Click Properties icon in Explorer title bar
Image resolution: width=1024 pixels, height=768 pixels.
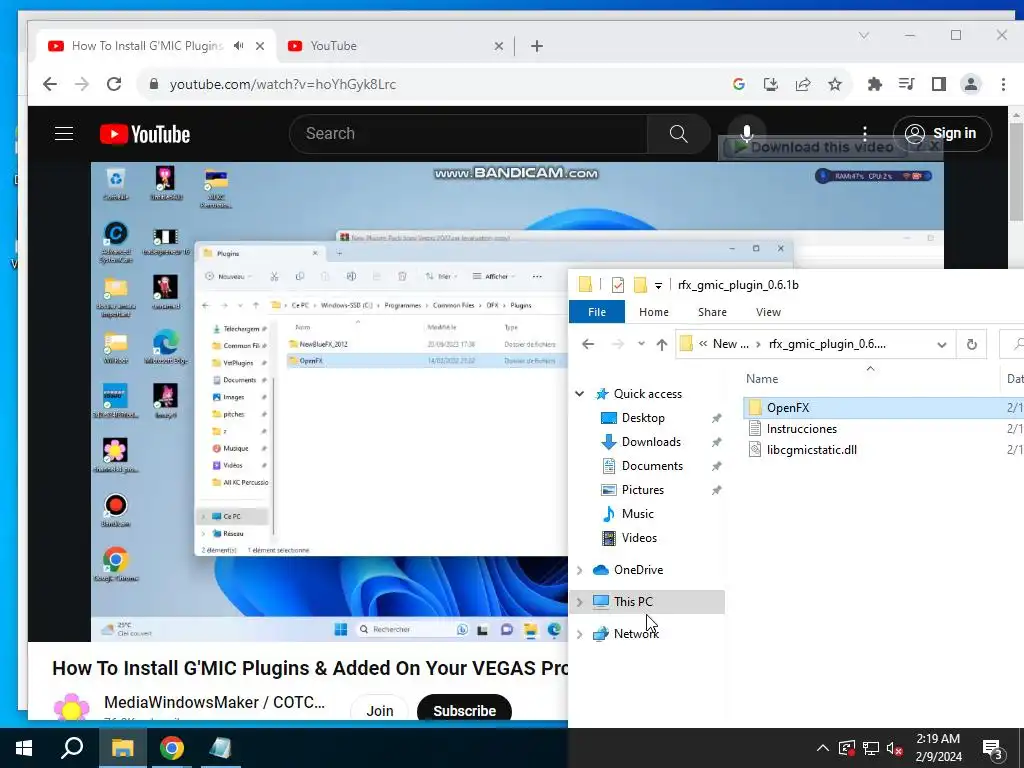tap(618, 285)
